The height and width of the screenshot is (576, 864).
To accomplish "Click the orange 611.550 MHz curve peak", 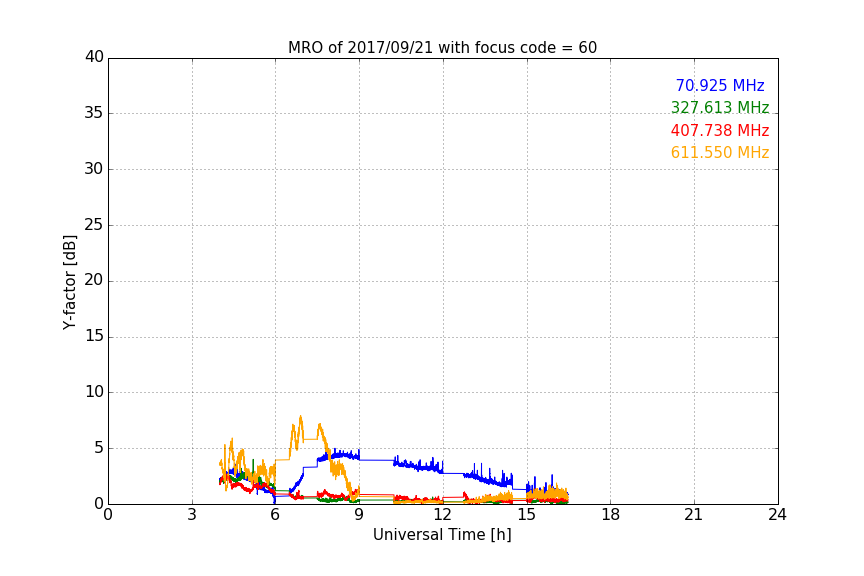I will [x=300, y=418].
